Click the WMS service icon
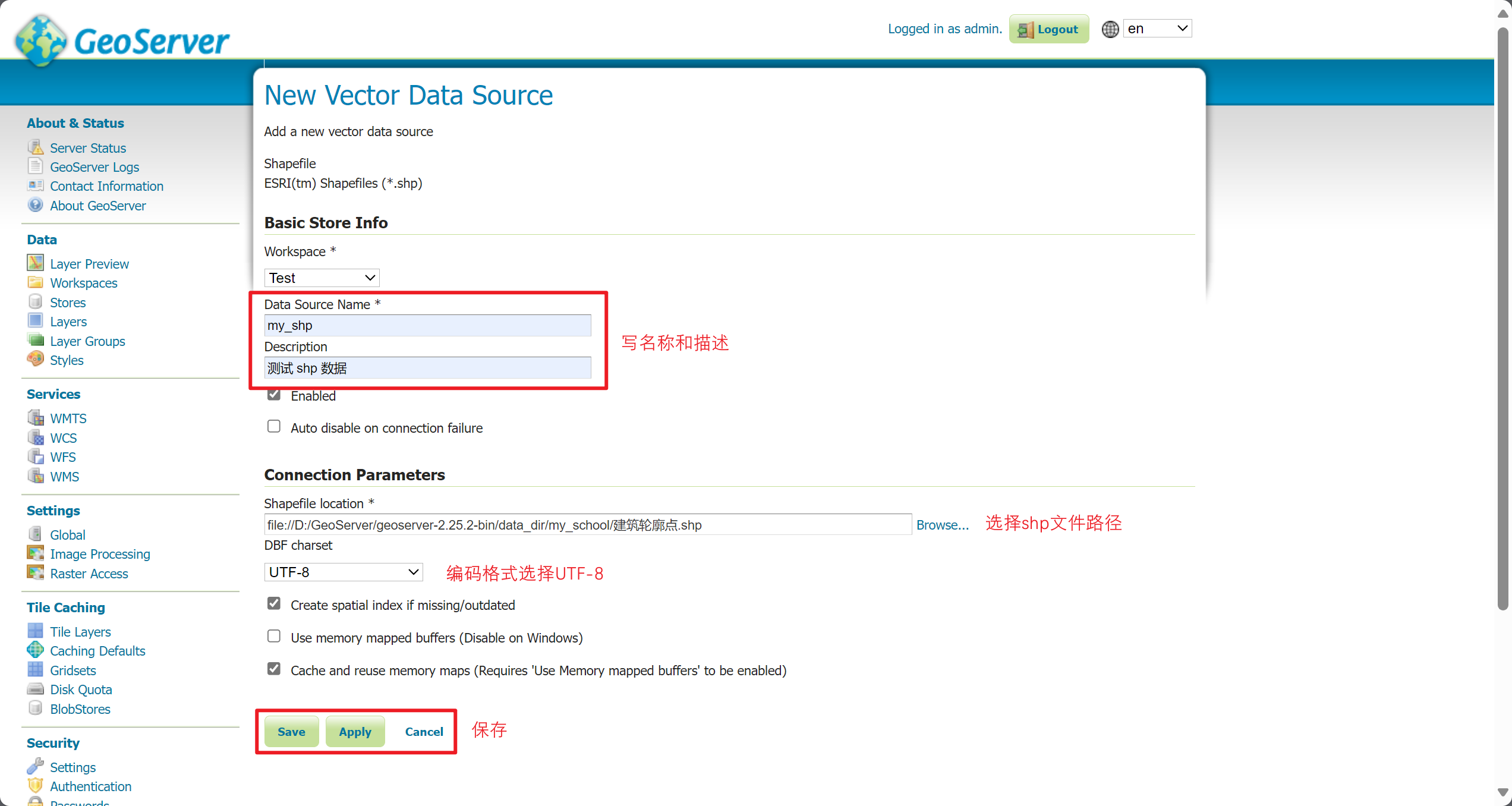Viewport: 1512px width, 806px height. [x=36, y=476]
